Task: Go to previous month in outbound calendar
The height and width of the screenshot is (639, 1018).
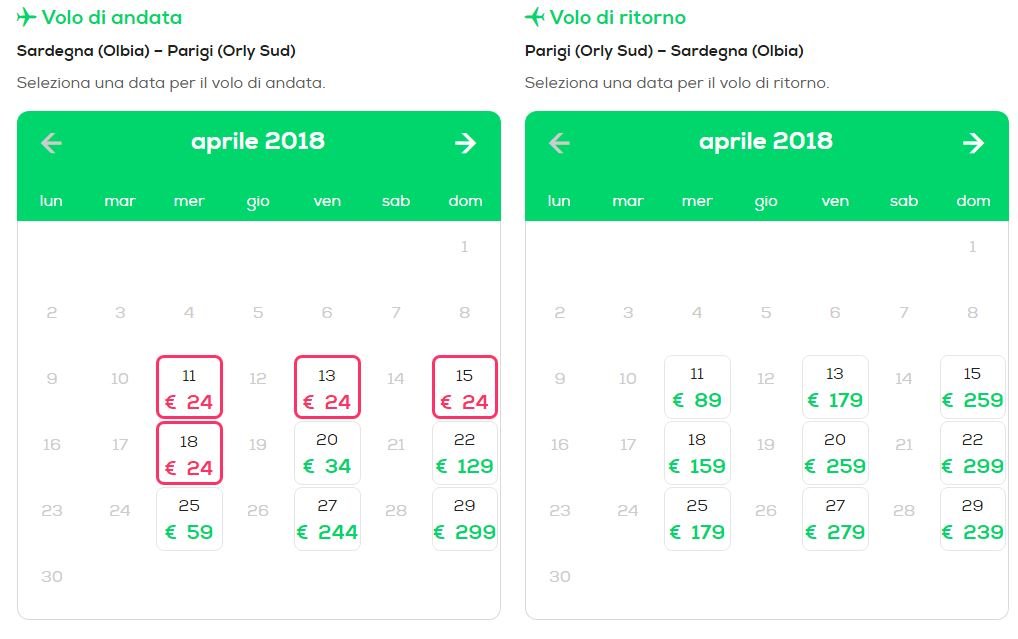Action: 51,143
